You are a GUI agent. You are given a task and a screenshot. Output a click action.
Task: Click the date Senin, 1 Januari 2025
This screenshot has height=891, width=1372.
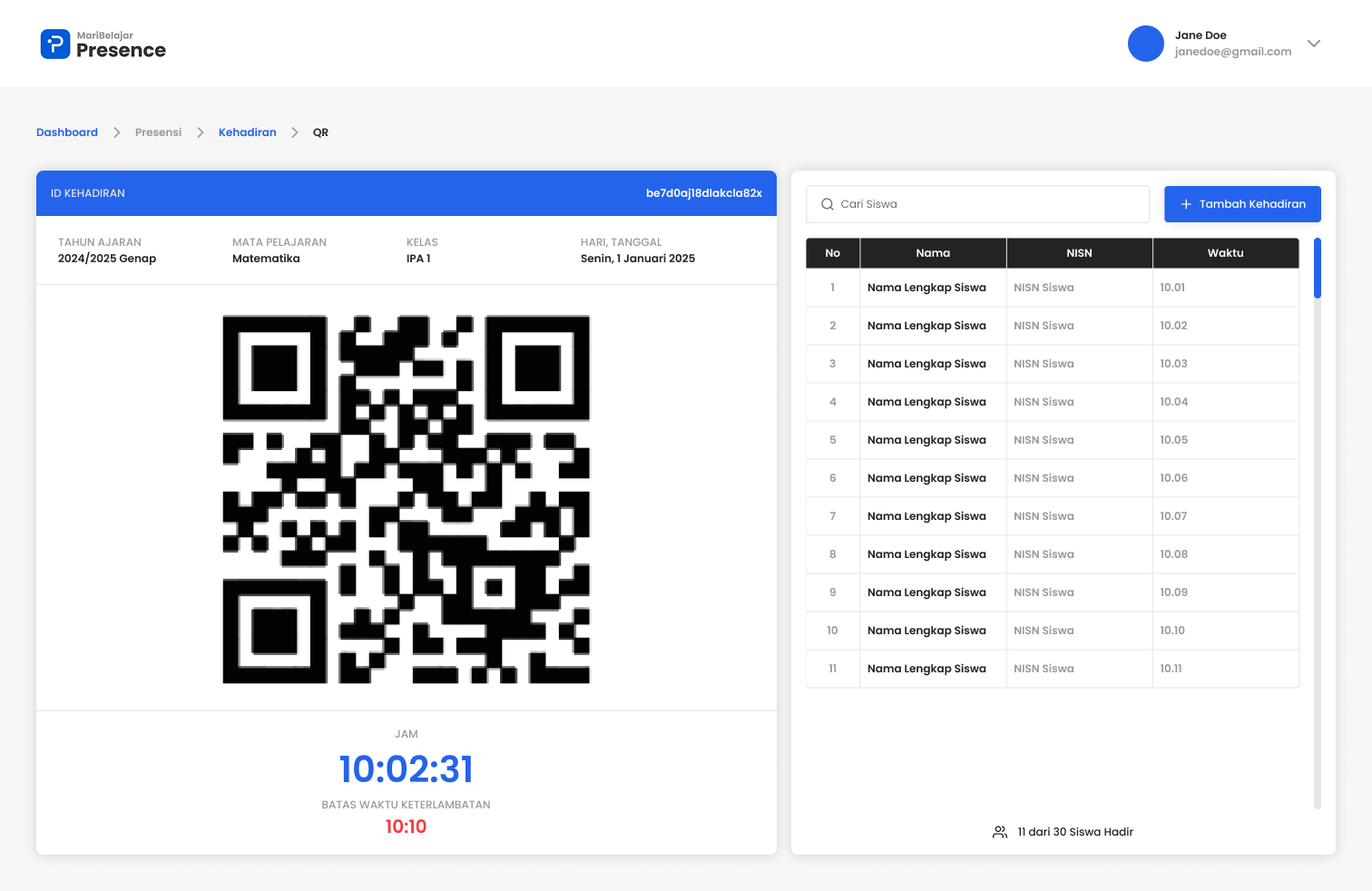[x=638, y=259]
